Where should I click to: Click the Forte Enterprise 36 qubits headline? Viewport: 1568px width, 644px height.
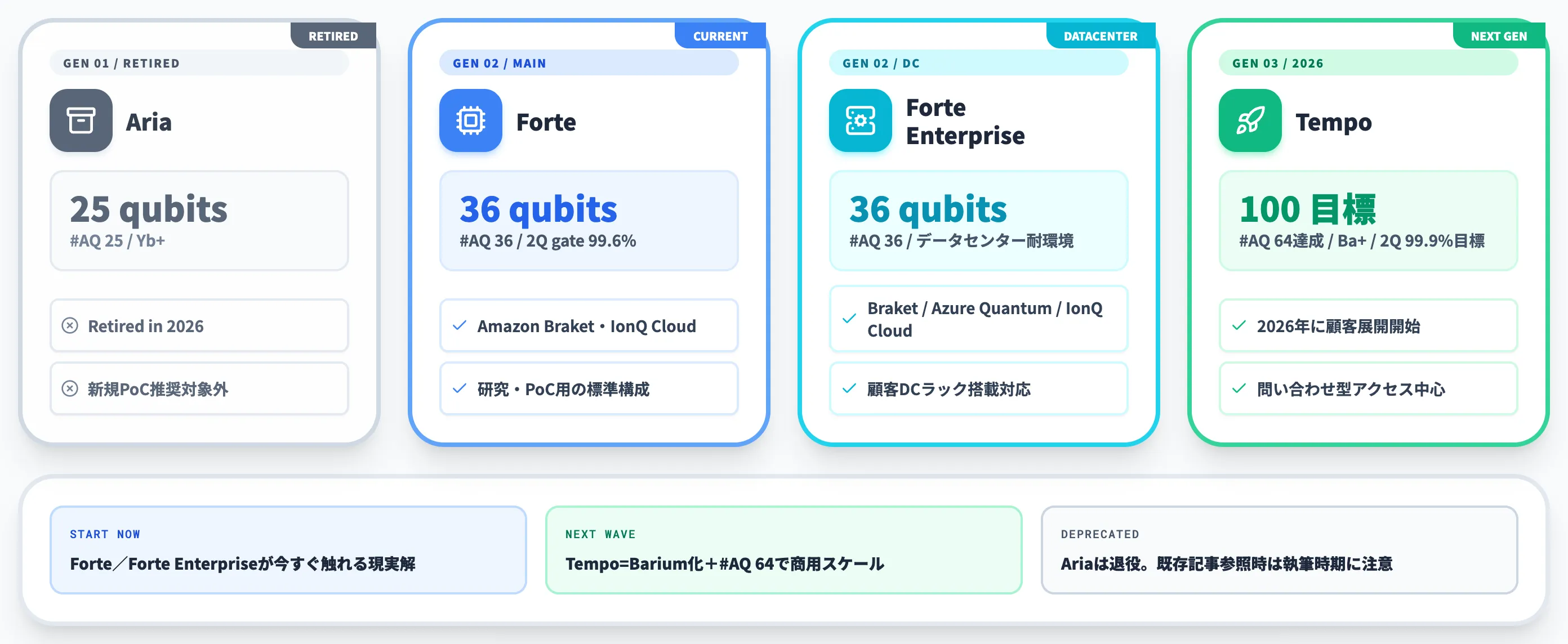(x=928, y=209)
